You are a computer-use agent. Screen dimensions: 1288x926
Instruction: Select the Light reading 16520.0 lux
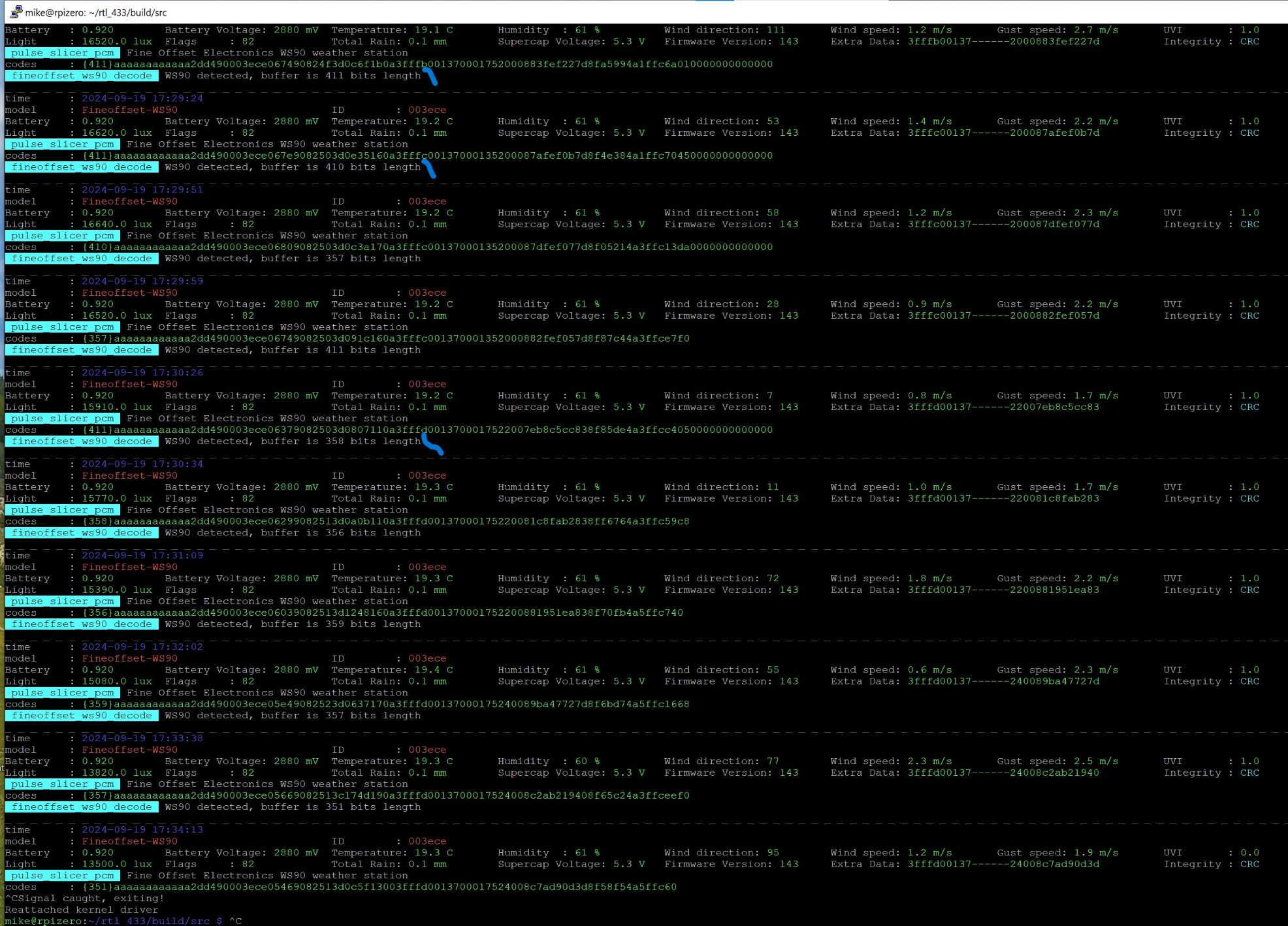[x=116, y=41]
